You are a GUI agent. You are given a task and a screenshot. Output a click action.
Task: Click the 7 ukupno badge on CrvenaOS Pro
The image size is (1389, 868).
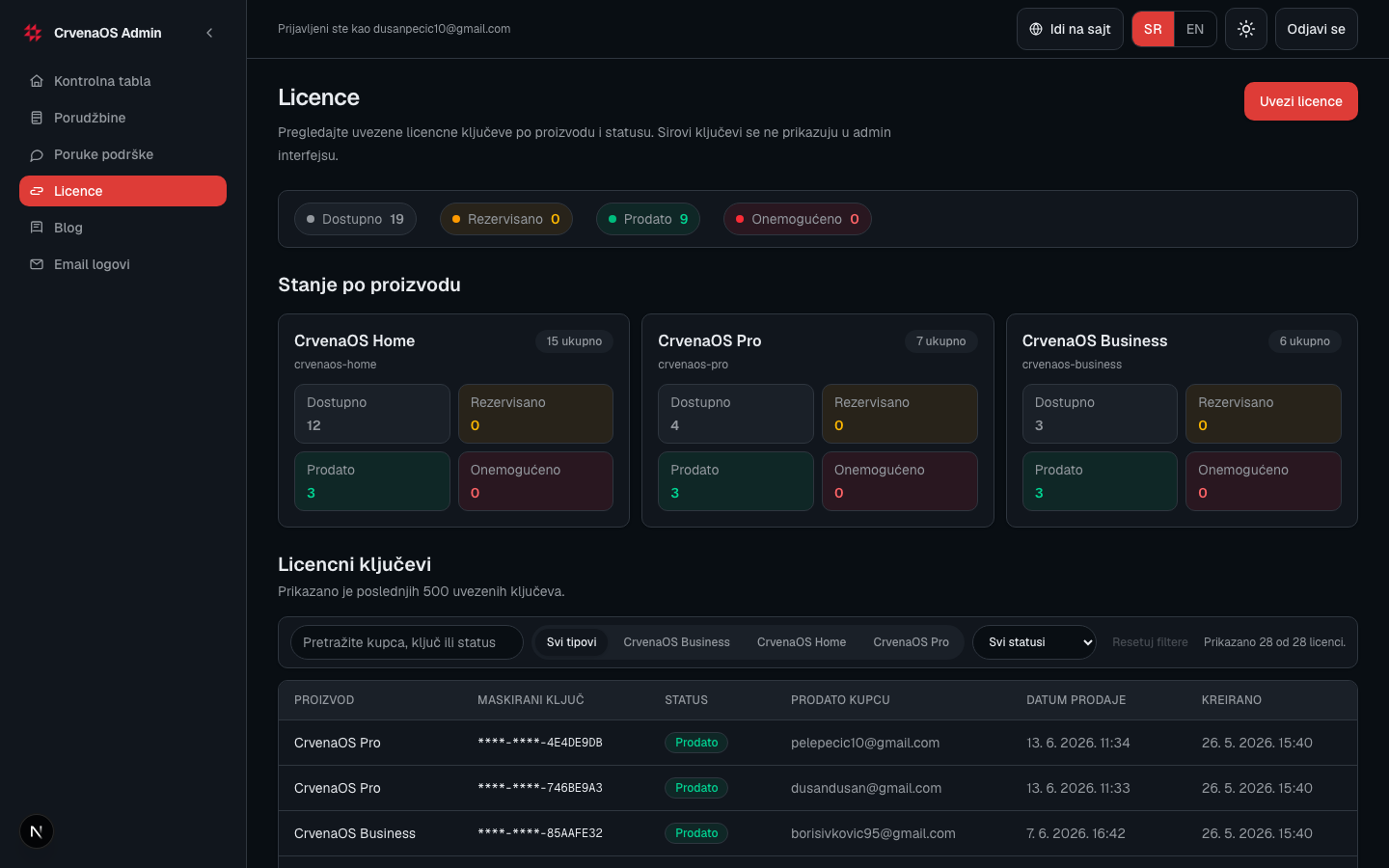(x=940, y=341)
